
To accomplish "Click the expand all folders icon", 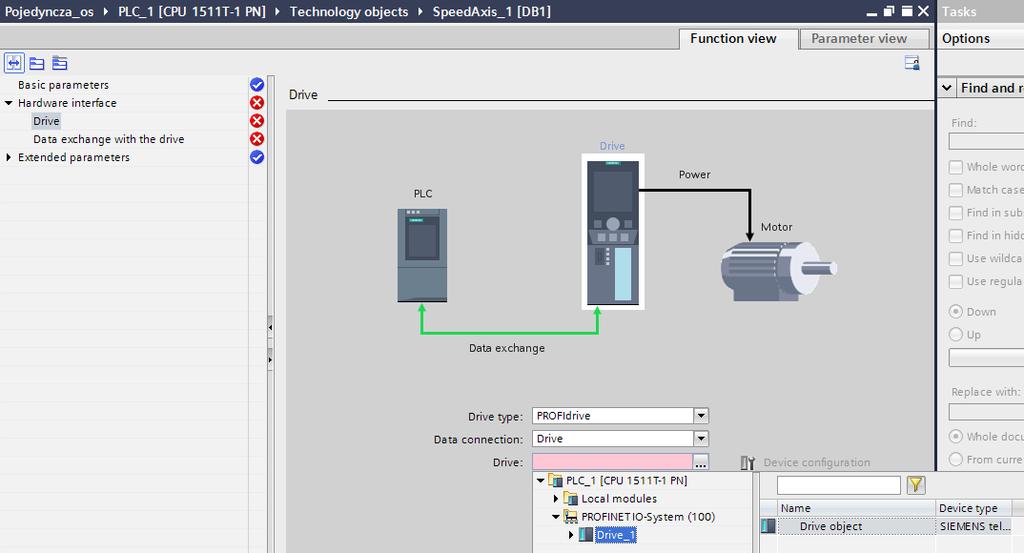I will [59, 63].
